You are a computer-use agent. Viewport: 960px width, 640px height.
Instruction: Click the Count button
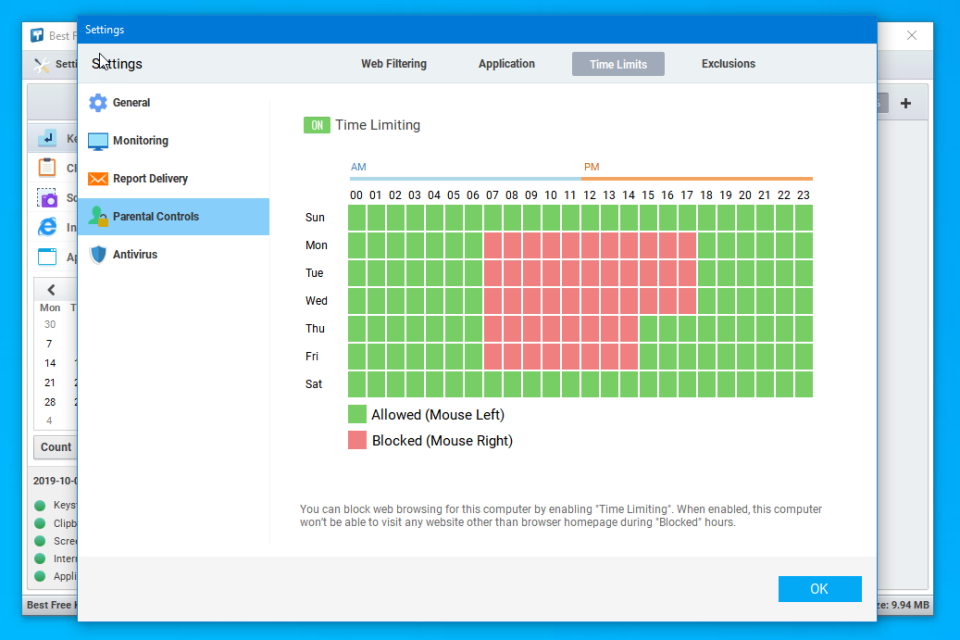[55, 447]
